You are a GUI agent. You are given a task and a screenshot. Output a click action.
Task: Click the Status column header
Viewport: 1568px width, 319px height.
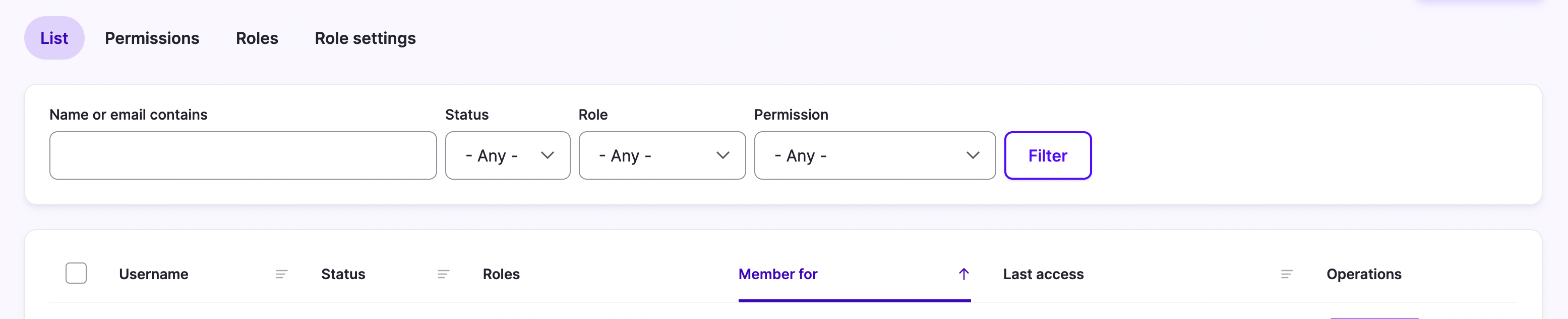[343, 274]
